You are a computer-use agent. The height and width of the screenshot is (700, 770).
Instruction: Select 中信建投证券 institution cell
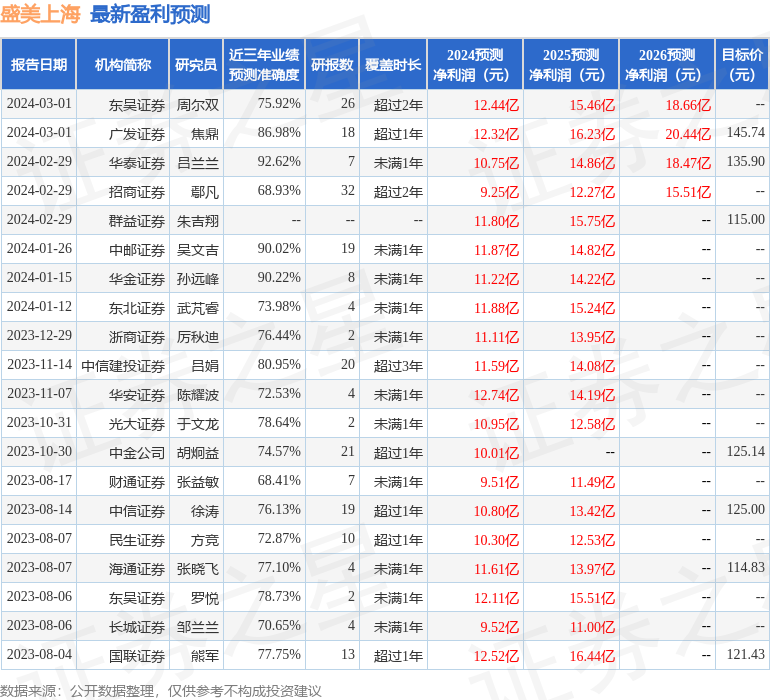point(123,365)
